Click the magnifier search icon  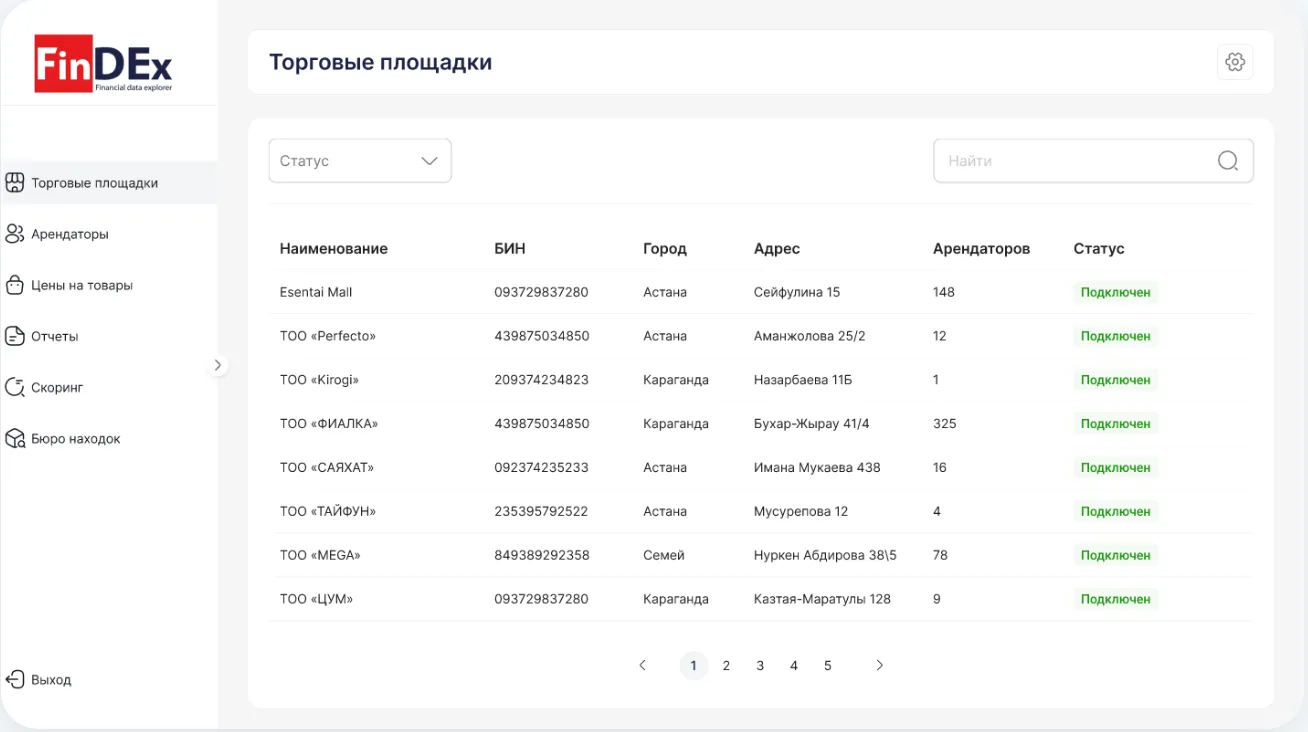pyautogui.click(x=1228, y=161)
